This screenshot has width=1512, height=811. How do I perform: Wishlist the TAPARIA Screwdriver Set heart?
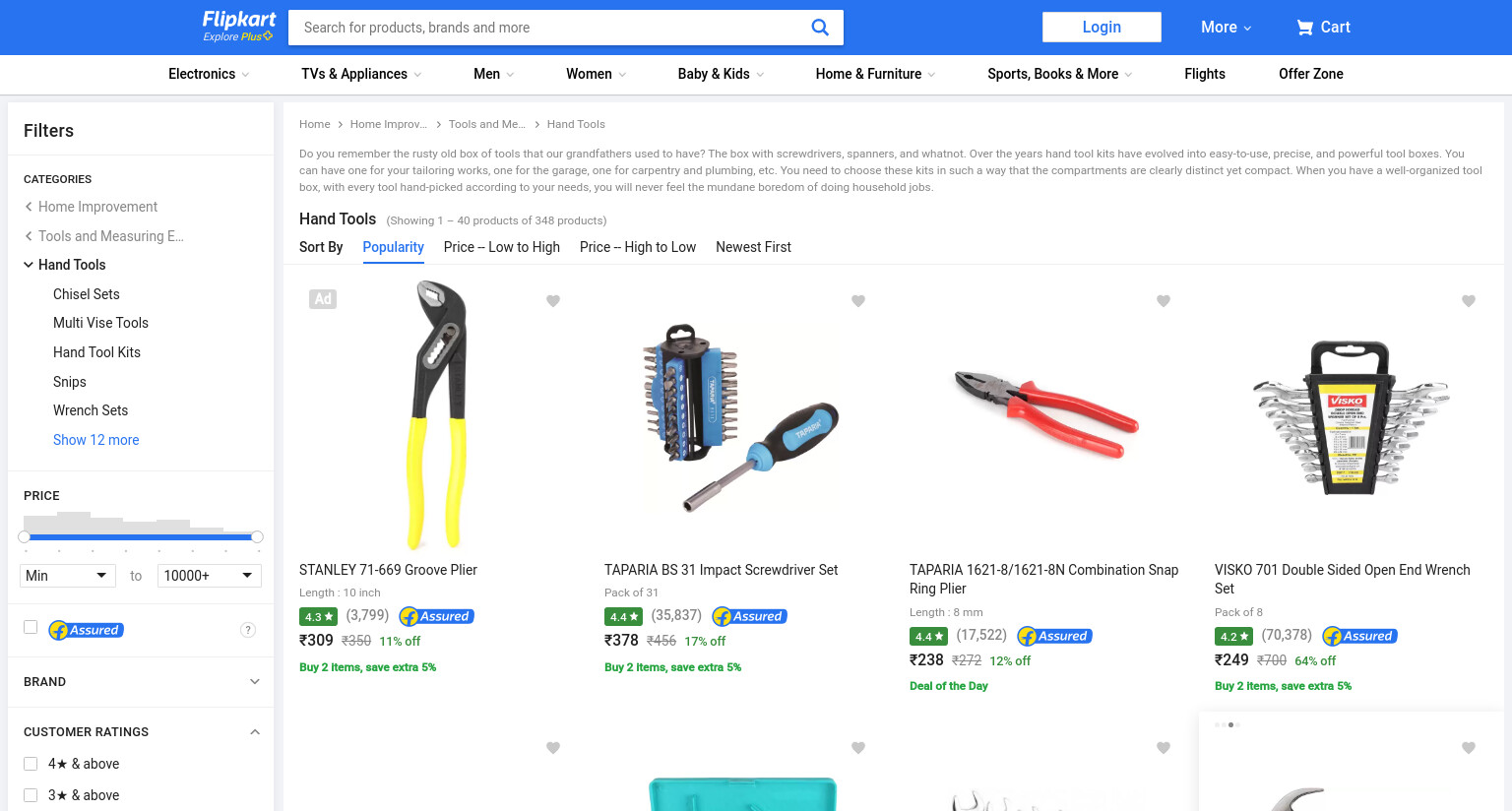click(858, 301)
